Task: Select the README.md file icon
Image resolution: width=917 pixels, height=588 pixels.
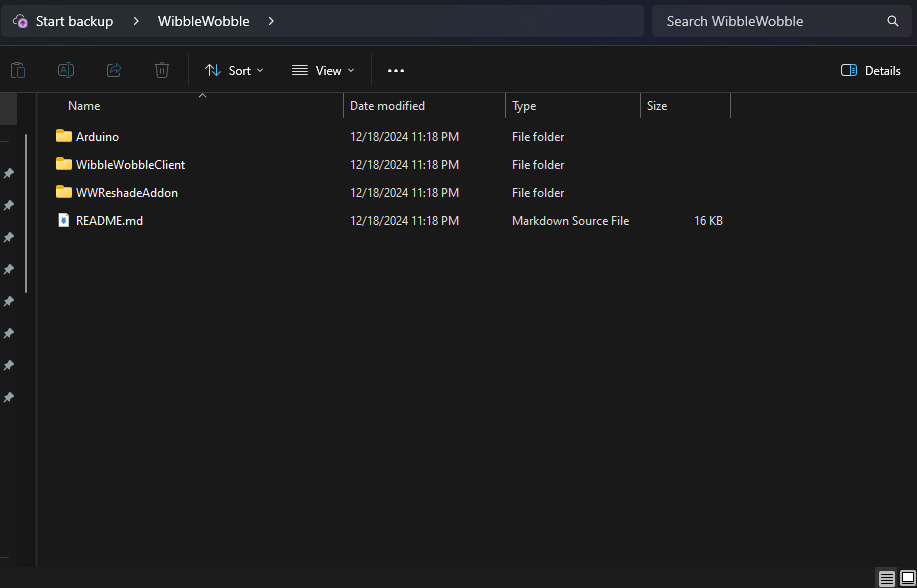Action: 64,220
